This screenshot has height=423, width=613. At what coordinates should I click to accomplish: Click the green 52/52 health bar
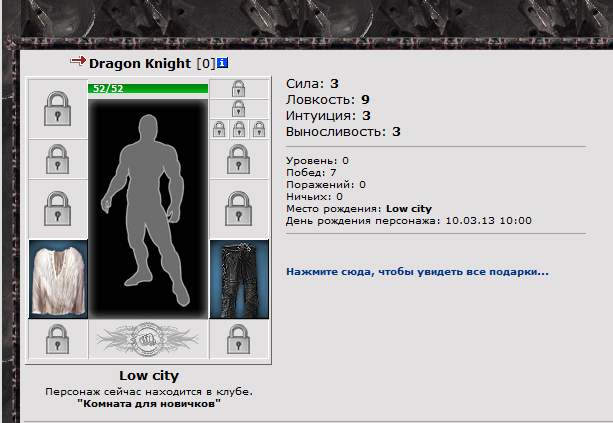(x=148, y=89)
